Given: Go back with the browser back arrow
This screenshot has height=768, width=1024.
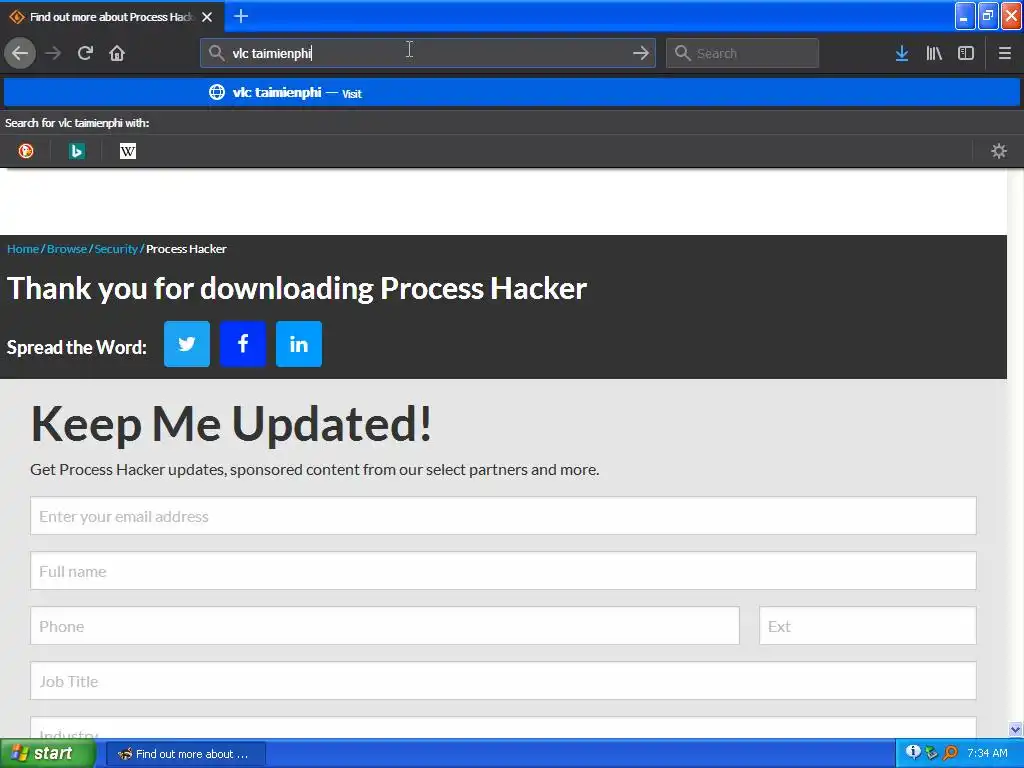Looking at the screenshot, I should tap(20, 53).
